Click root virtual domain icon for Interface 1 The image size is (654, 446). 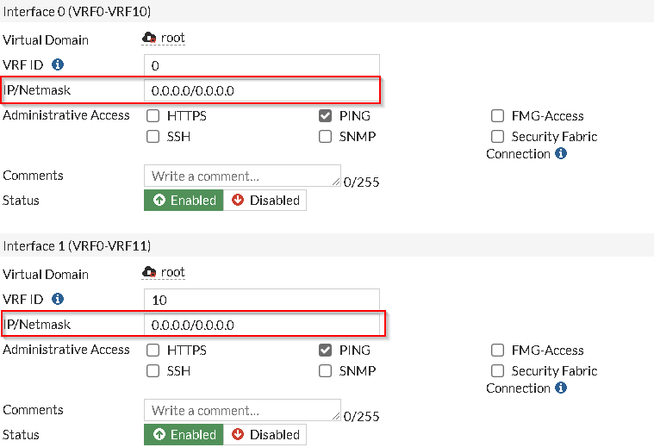[150, 272]
